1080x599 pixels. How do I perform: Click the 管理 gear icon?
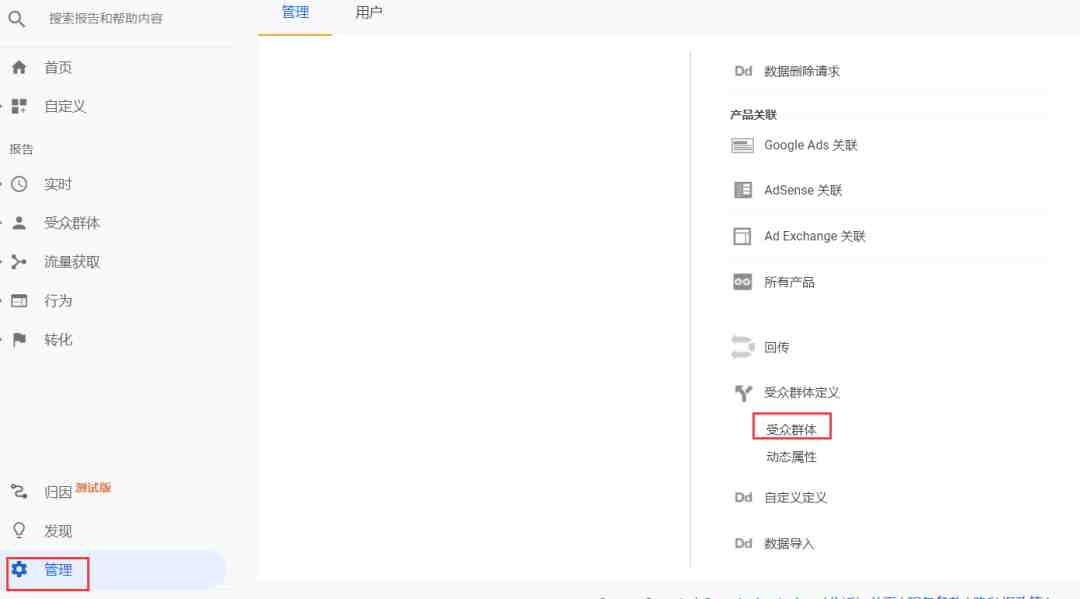click(x=19, y=569)
